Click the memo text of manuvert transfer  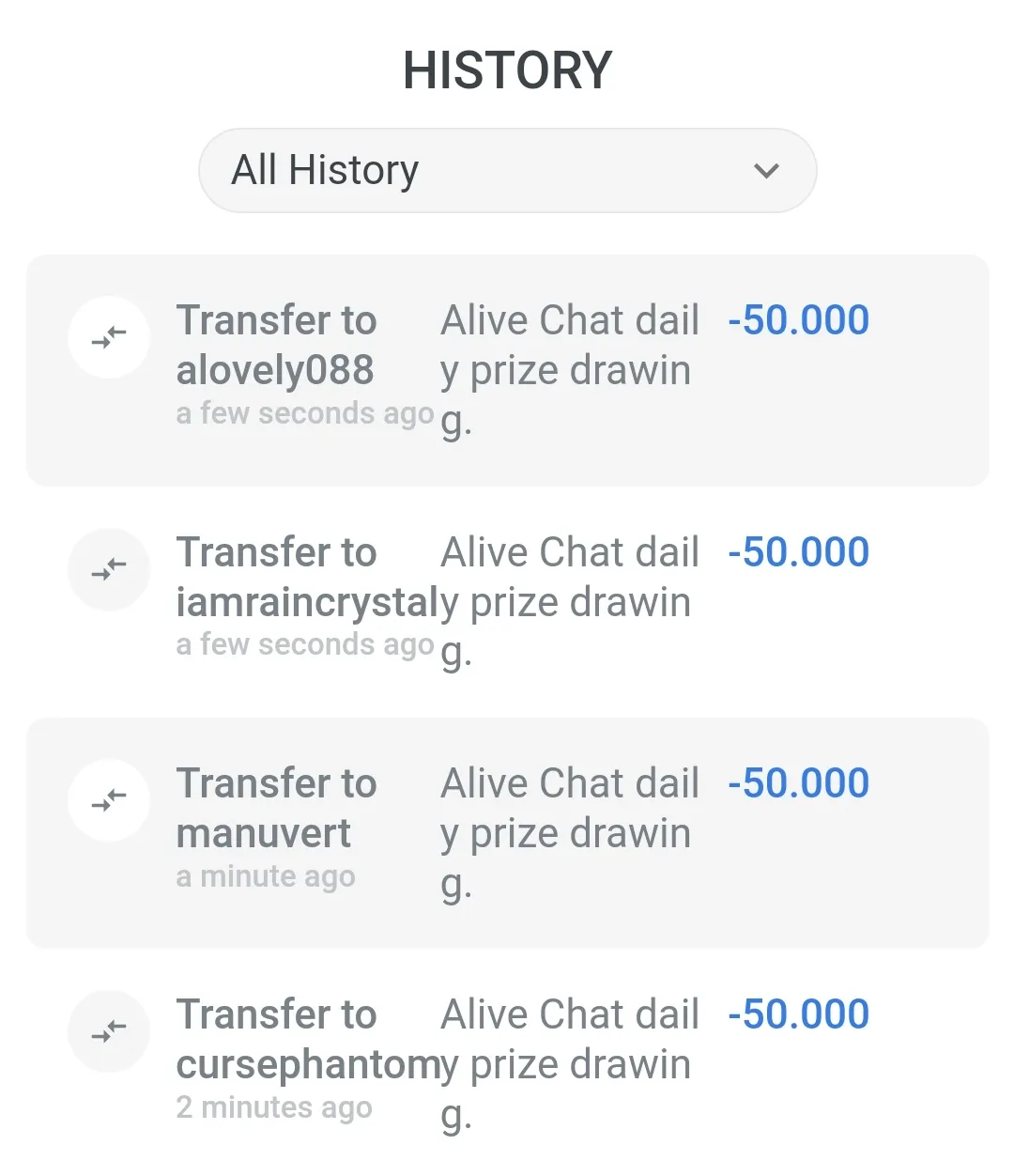[x=569, y=833]
